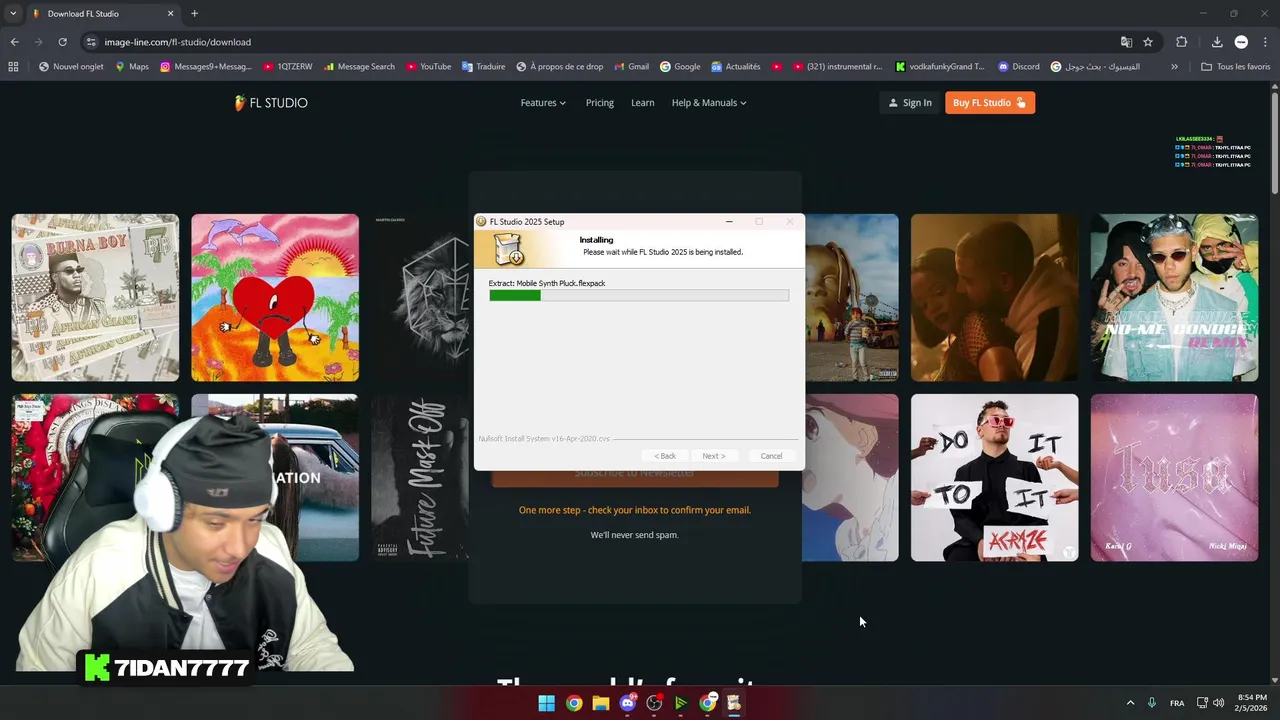
Task: Open the Nouvel onglet bookmark
Action: (x=70, y=67)
